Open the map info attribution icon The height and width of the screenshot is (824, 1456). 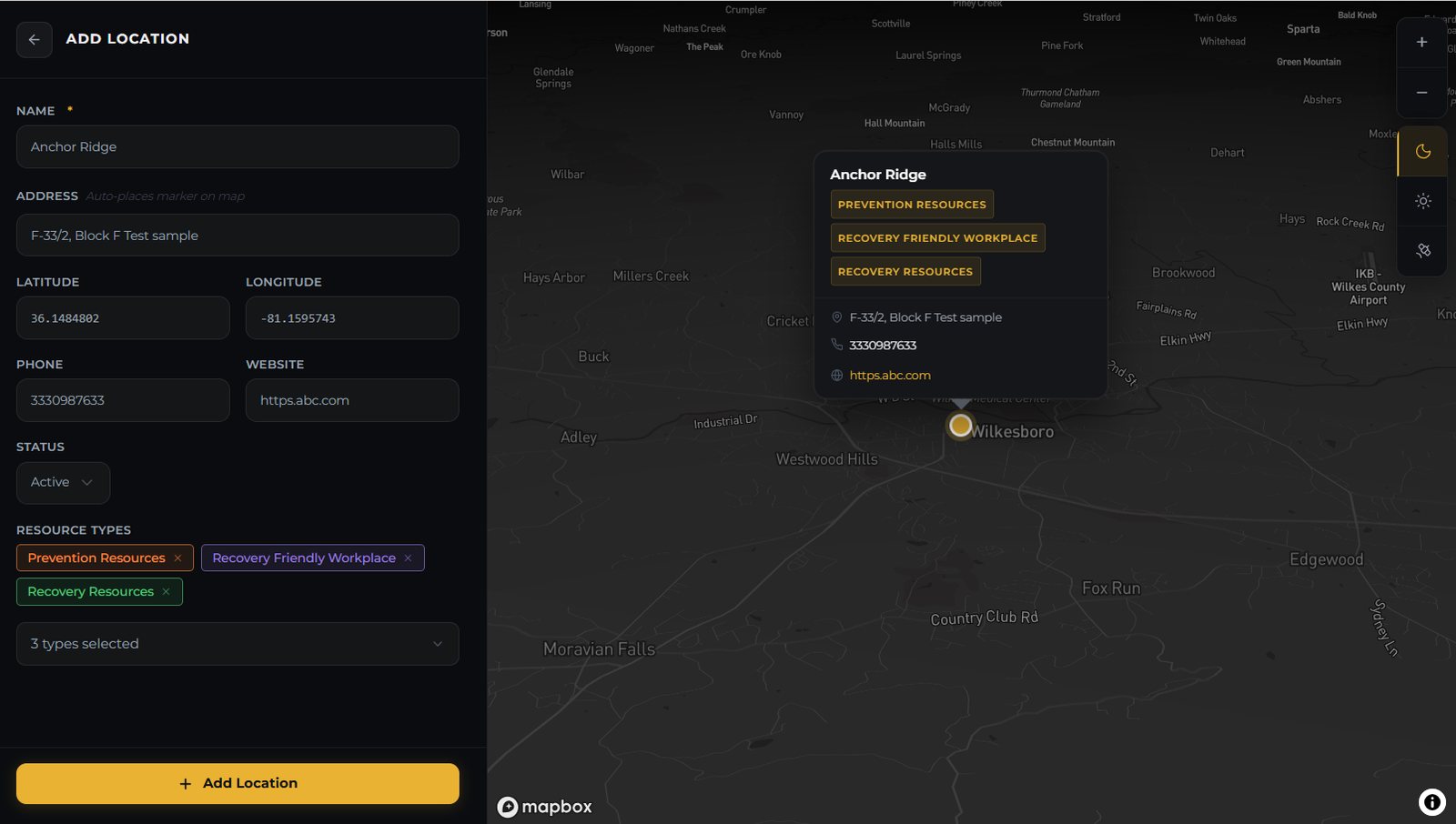1431,801
